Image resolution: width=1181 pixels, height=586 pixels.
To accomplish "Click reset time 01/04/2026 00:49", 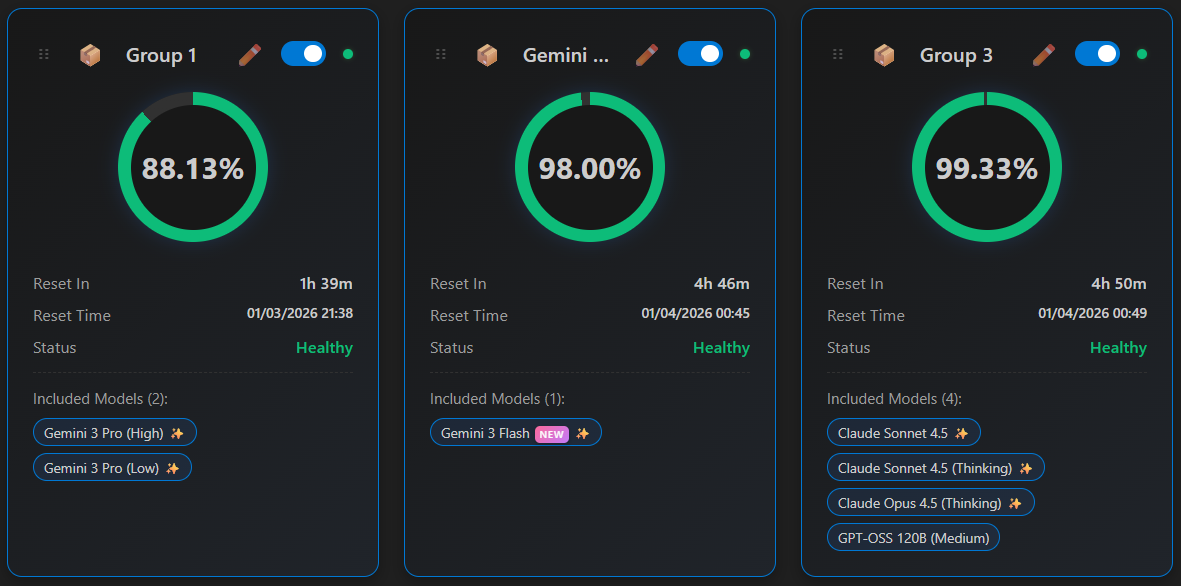I will (x=1092, y=313).
